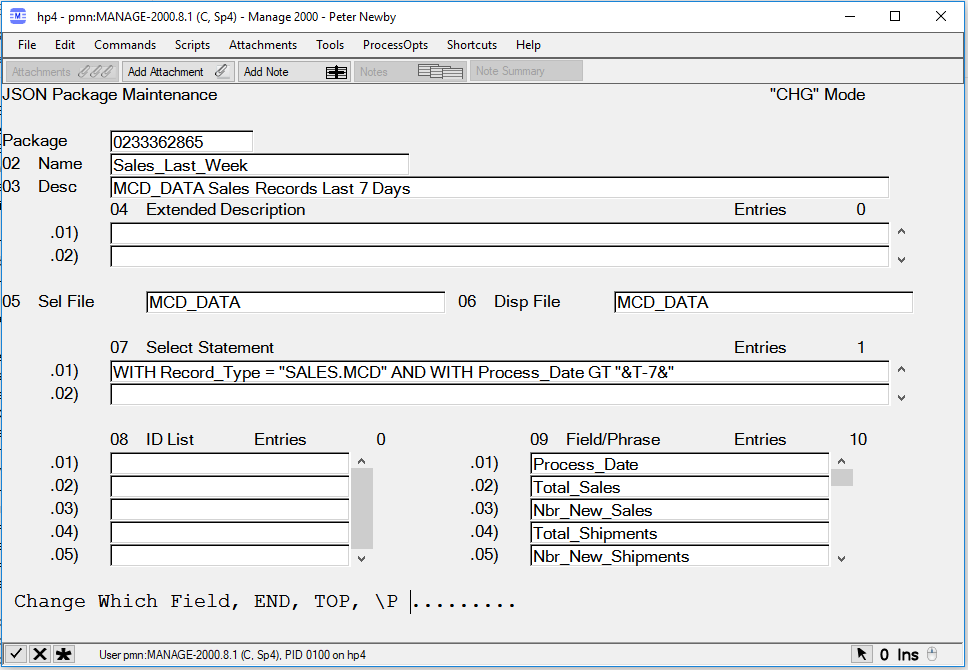This screenshot has width=968, height=670.
Task: Click the Disp File field MCD_DATA
Action: click(763, 302)
